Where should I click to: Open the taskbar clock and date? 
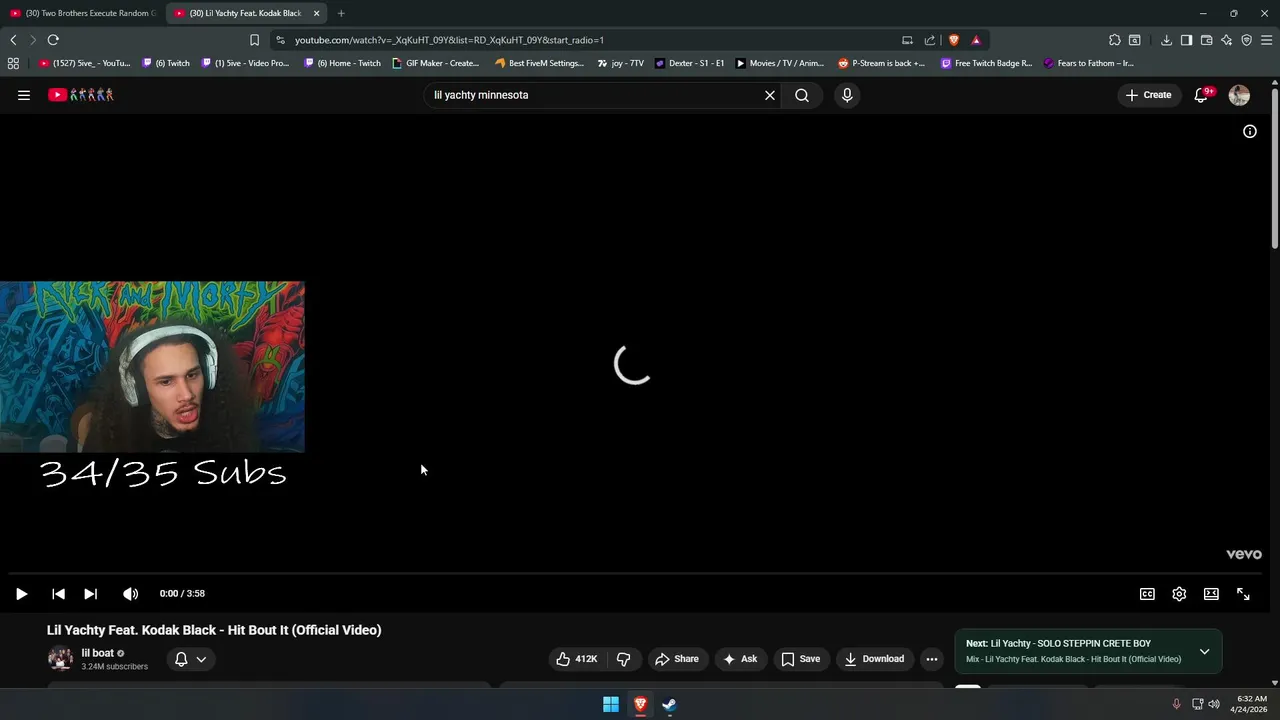coord(1251,704)
